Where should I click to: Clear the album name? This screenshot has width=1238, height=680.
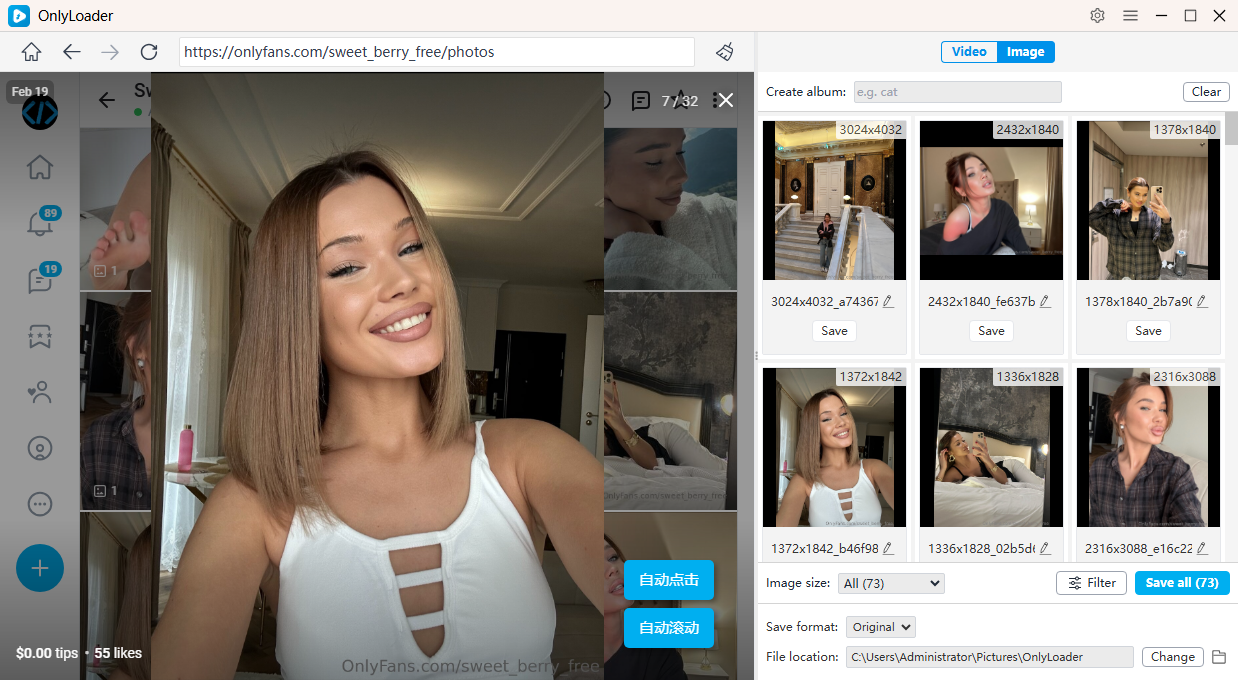(1206, 92)
